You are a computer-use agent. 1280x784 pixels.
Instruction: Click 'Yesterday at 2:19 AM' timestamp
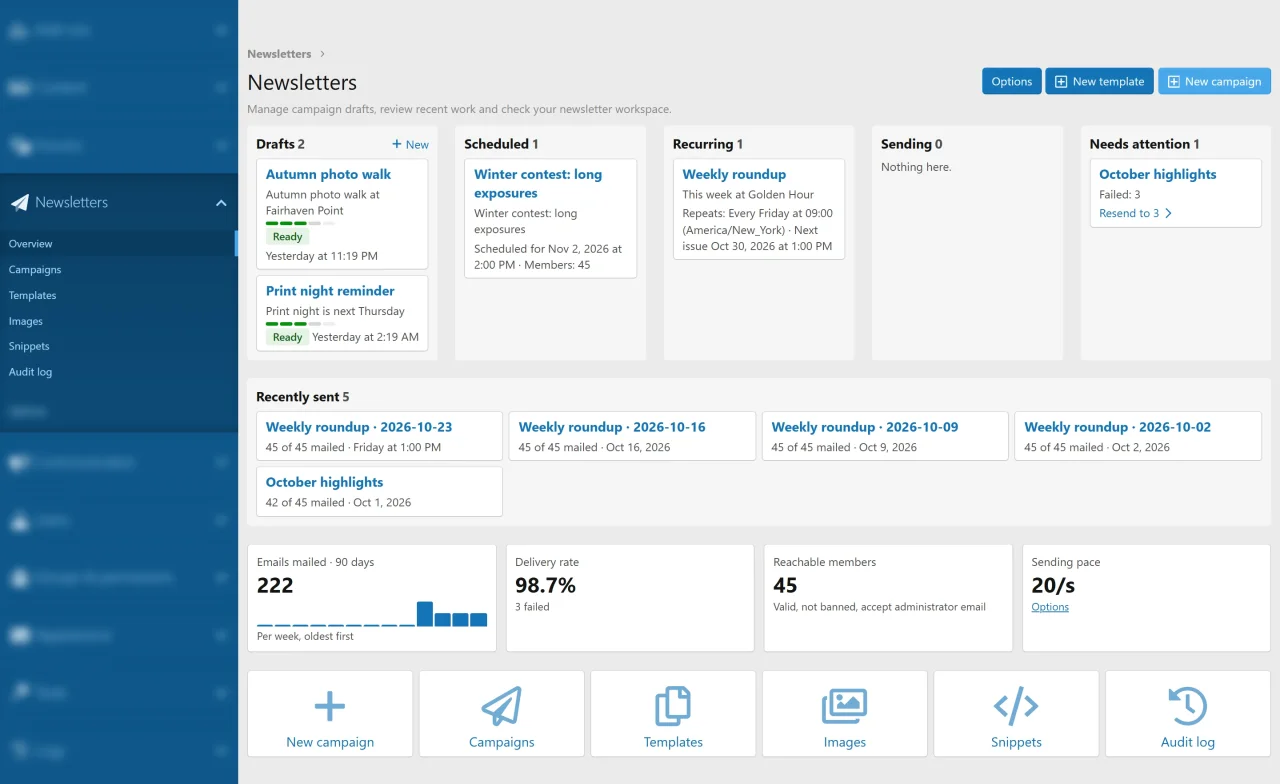pyautogui.click(x=365, y=337)
